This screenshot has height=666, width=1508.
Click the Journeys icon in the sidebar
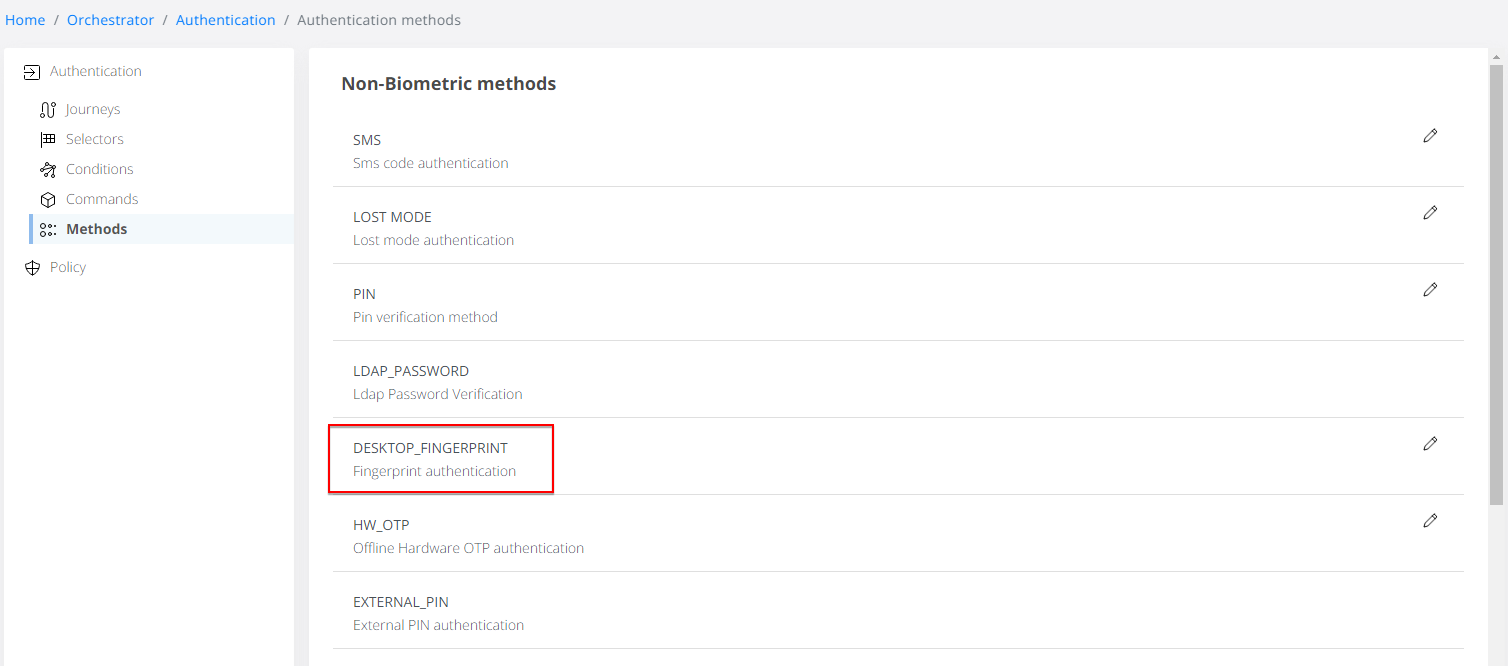coord(48,109)
